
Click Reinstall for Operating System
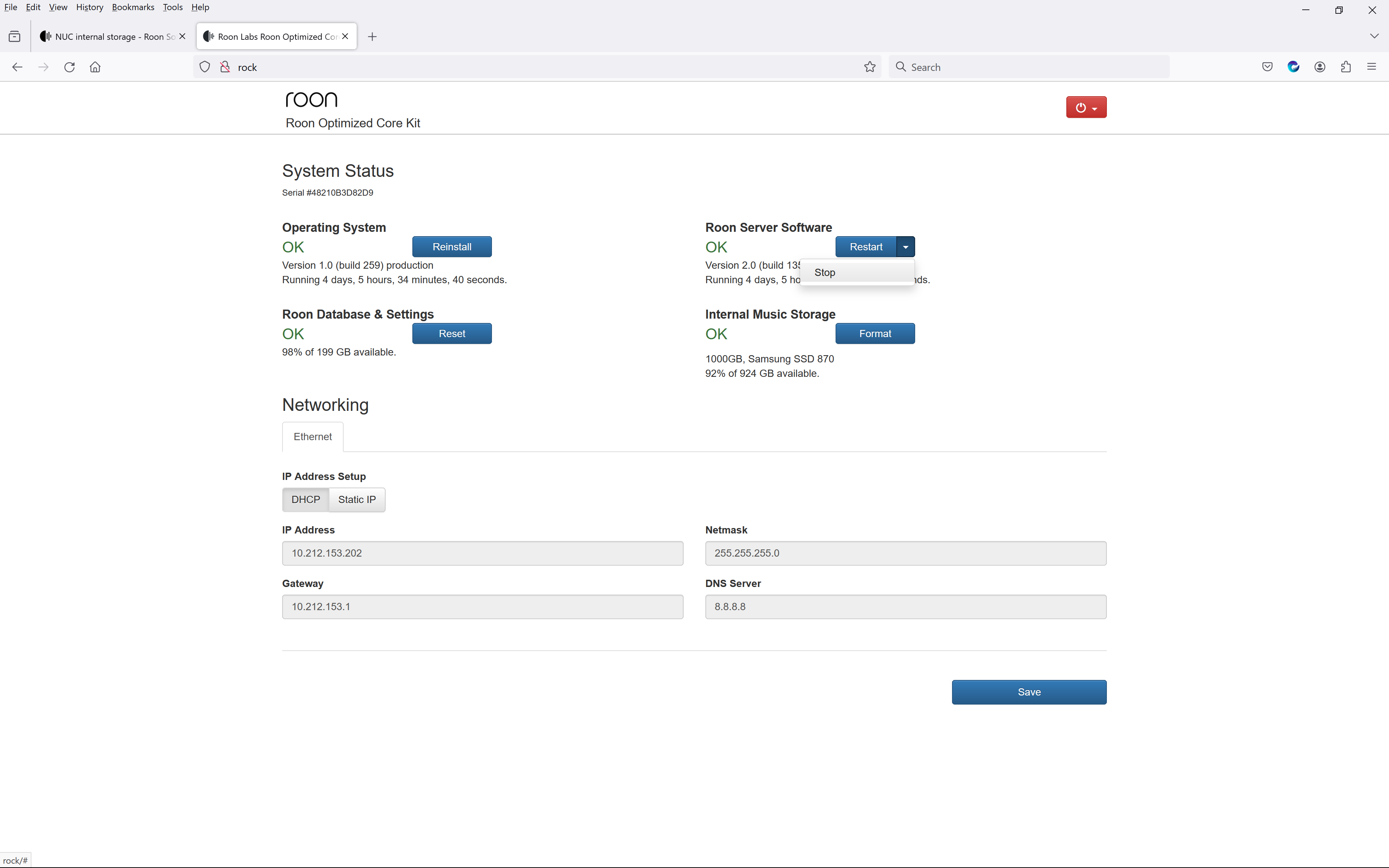click(x=452, y=247)
